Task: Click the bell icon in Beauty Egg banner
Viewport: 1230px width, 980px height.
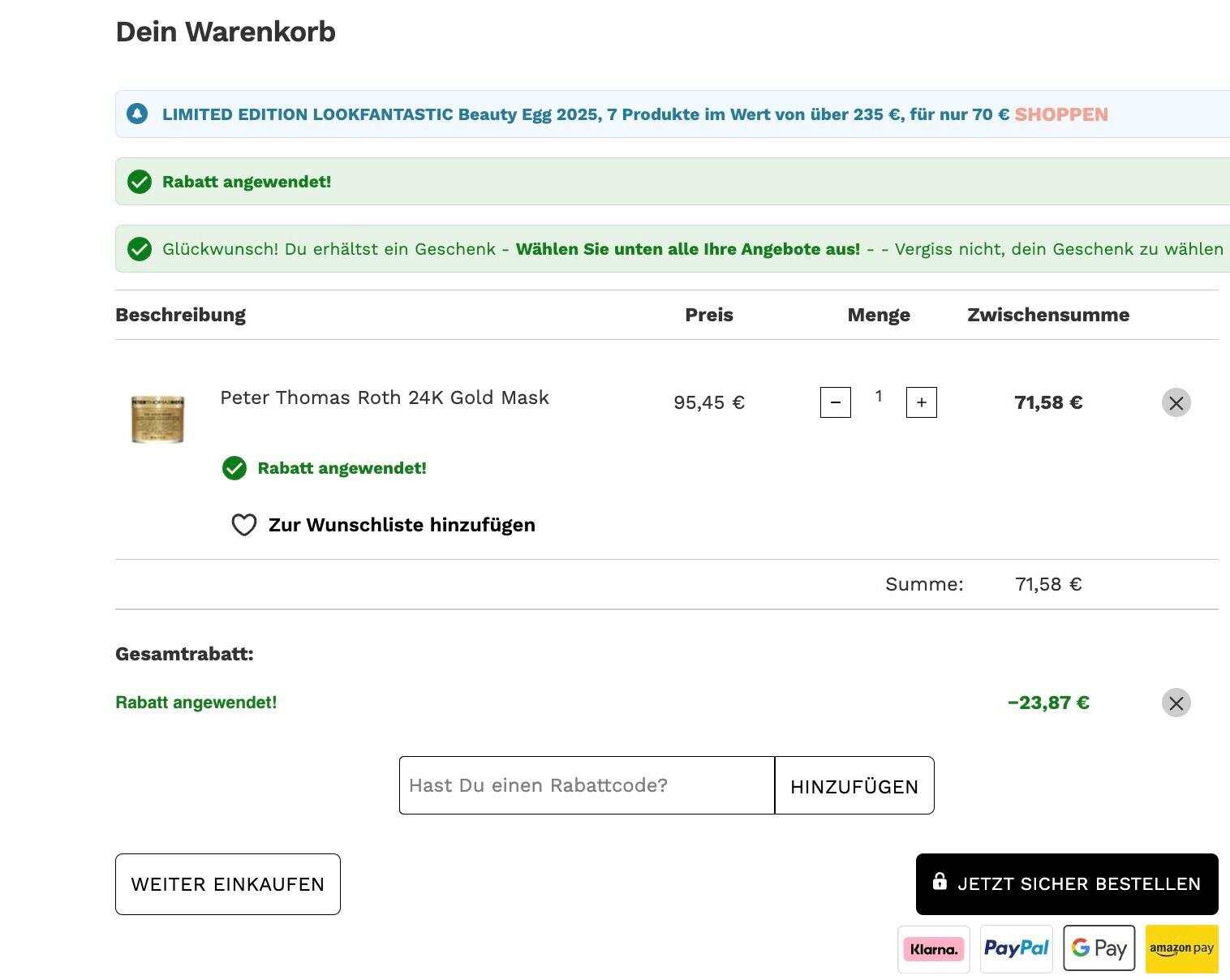Action: pyautogui.click(x=137, y=114)
